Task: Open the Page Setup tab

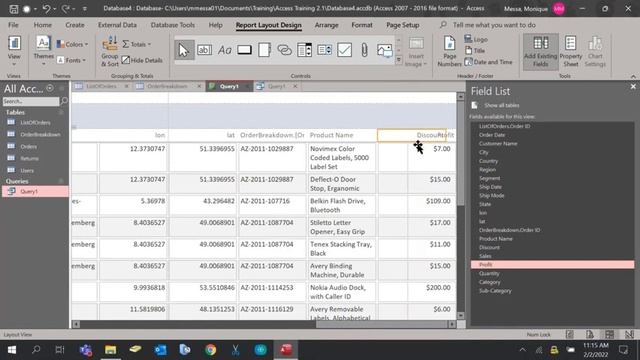Action: pyautogui.click(x=402, y=25)
